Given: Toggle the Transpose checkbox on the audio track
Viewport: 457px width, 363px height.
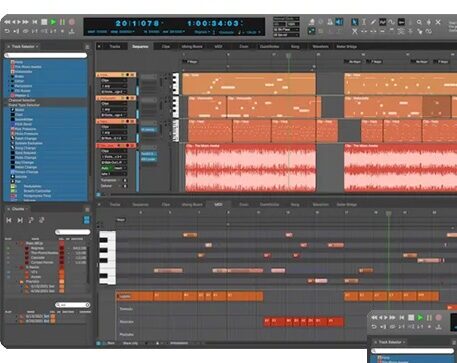Looking at the screenshot, I should (125, 180).
